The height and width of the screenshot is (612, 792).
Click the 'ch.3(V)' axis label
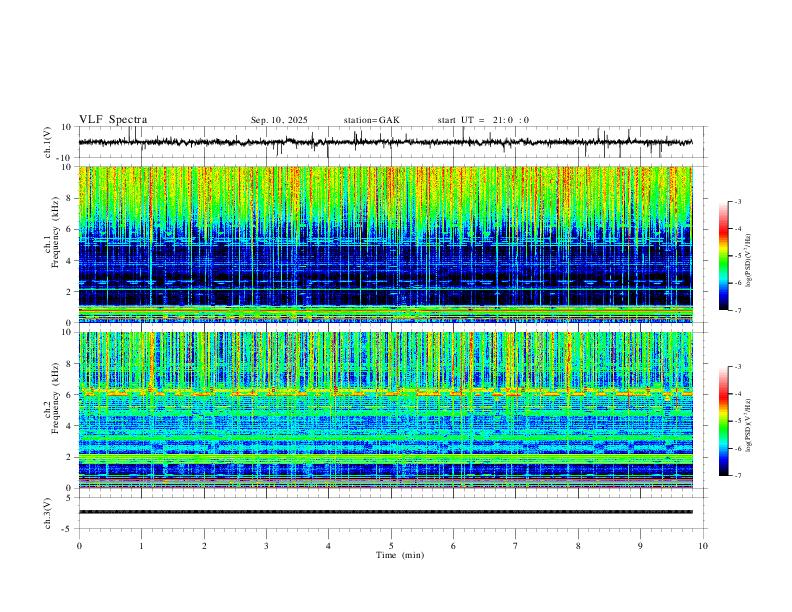[48, 514]
